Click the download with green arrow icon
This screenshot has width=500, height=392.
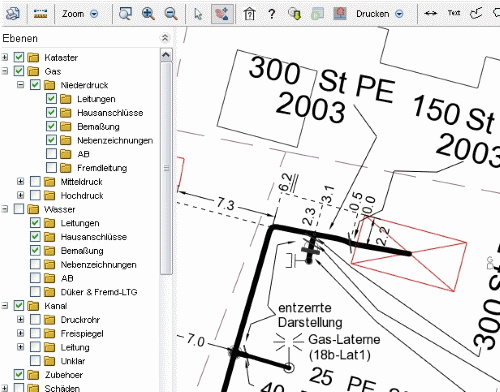[295, 14]
